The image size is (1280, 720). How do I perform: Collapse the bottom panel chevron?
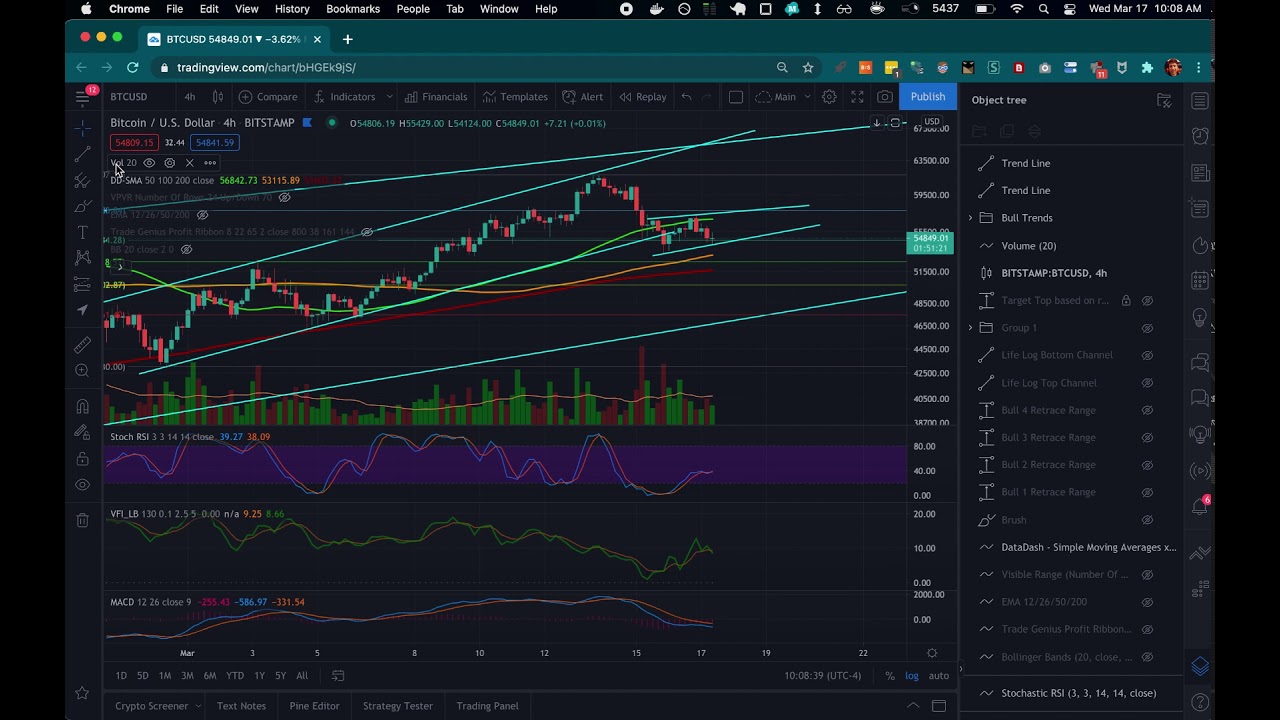tap(913, 706)
